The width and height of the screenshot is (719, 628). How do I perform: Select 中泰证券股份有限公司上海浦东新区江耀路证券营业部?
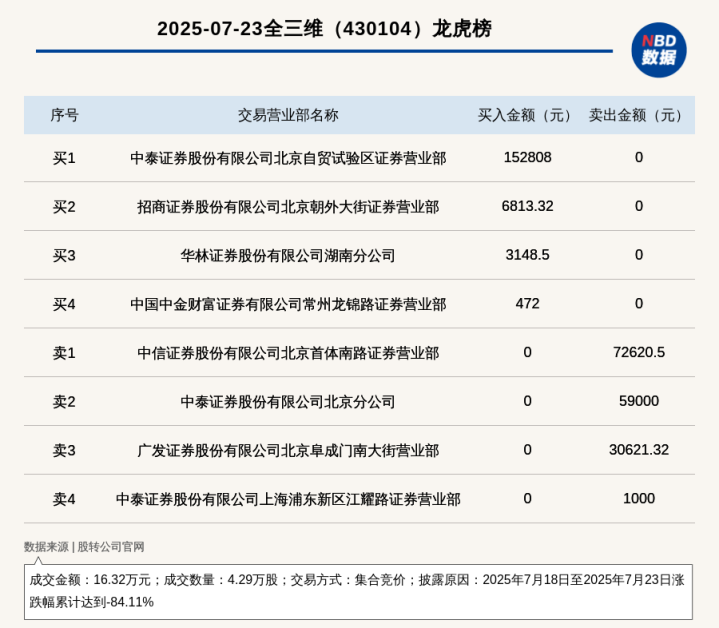click(288, 499)
